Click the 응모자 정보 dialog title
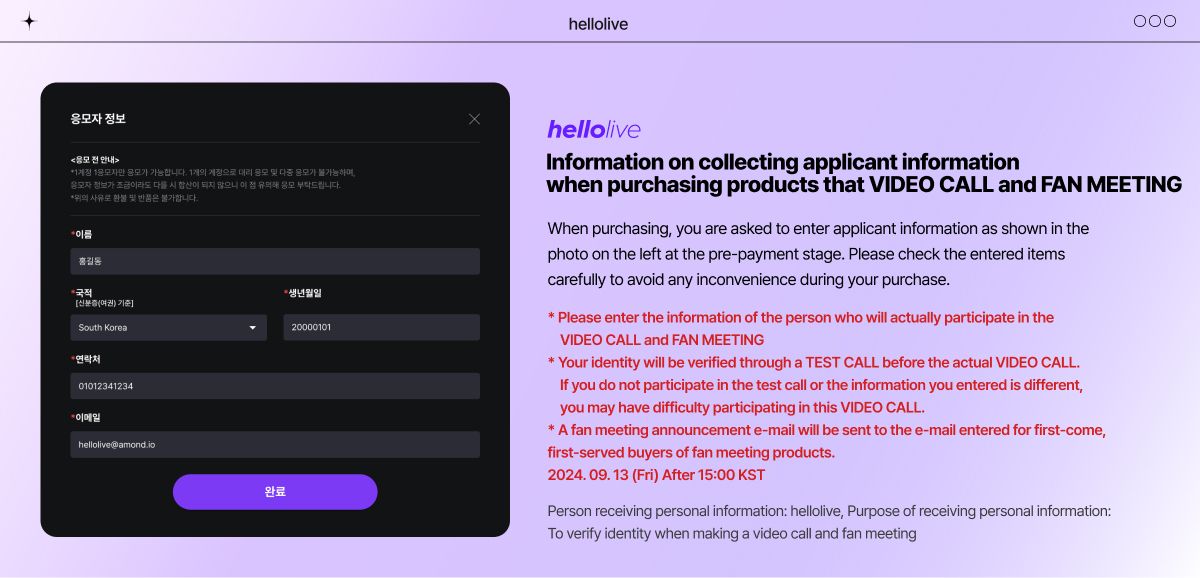The height and width of the screenshot is (578, 1200). click(98, 119)
